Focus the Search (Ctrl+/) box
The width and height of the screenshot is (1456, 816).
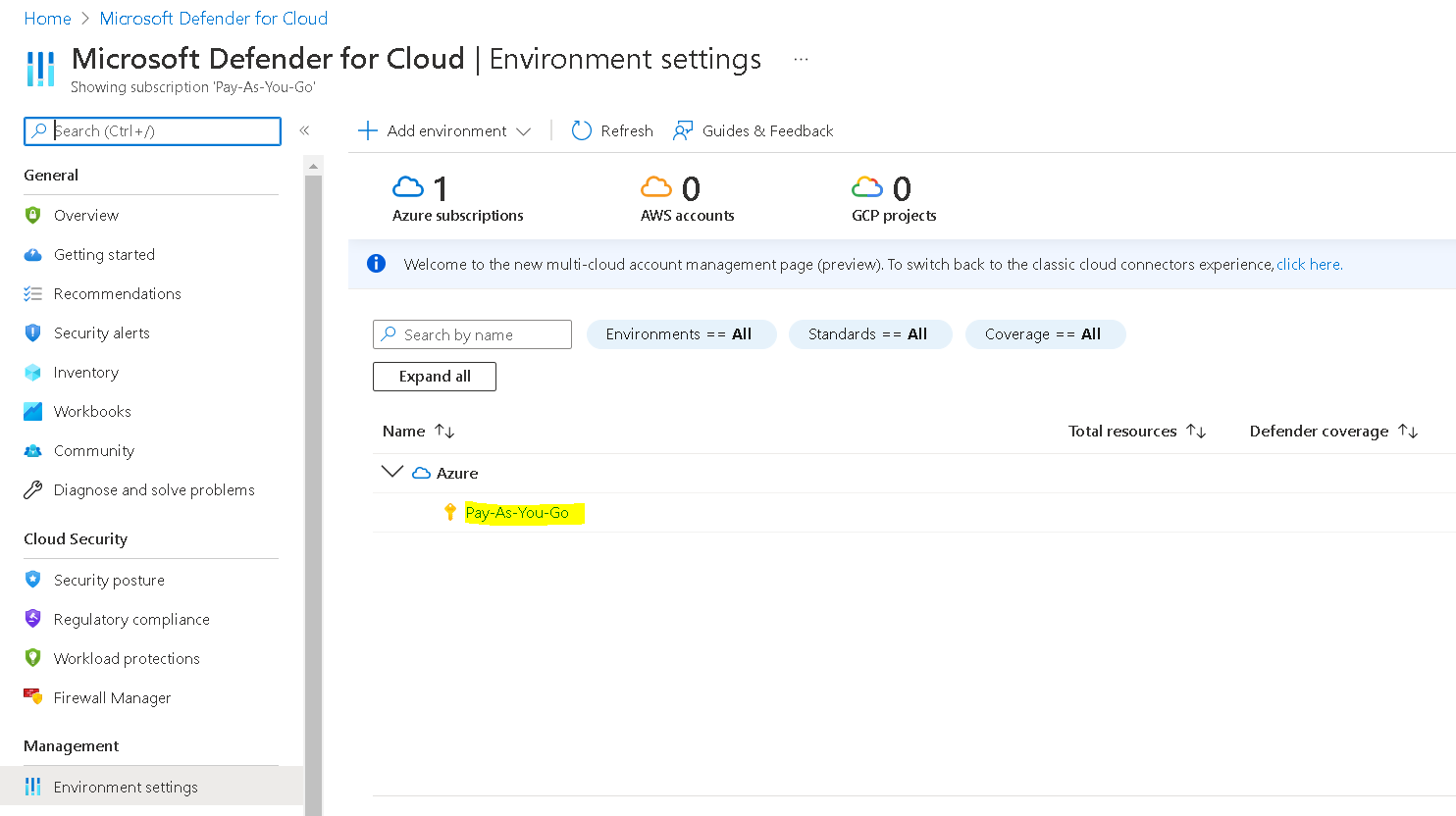pyautogui.click(x=152, y=130)
